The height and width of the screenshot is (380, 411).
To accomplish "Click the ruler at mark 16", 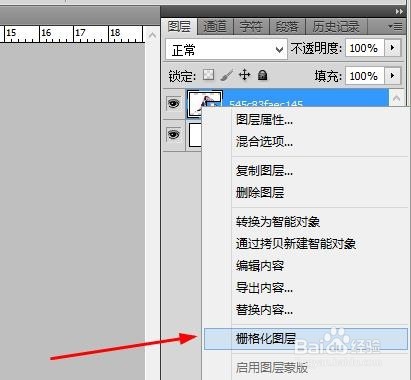I will click(46, 33).
